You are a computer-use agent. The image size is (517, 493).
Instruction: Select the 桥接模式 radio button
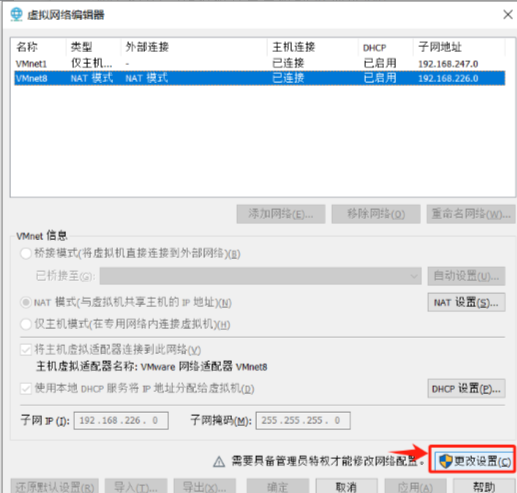coord(26,253)
